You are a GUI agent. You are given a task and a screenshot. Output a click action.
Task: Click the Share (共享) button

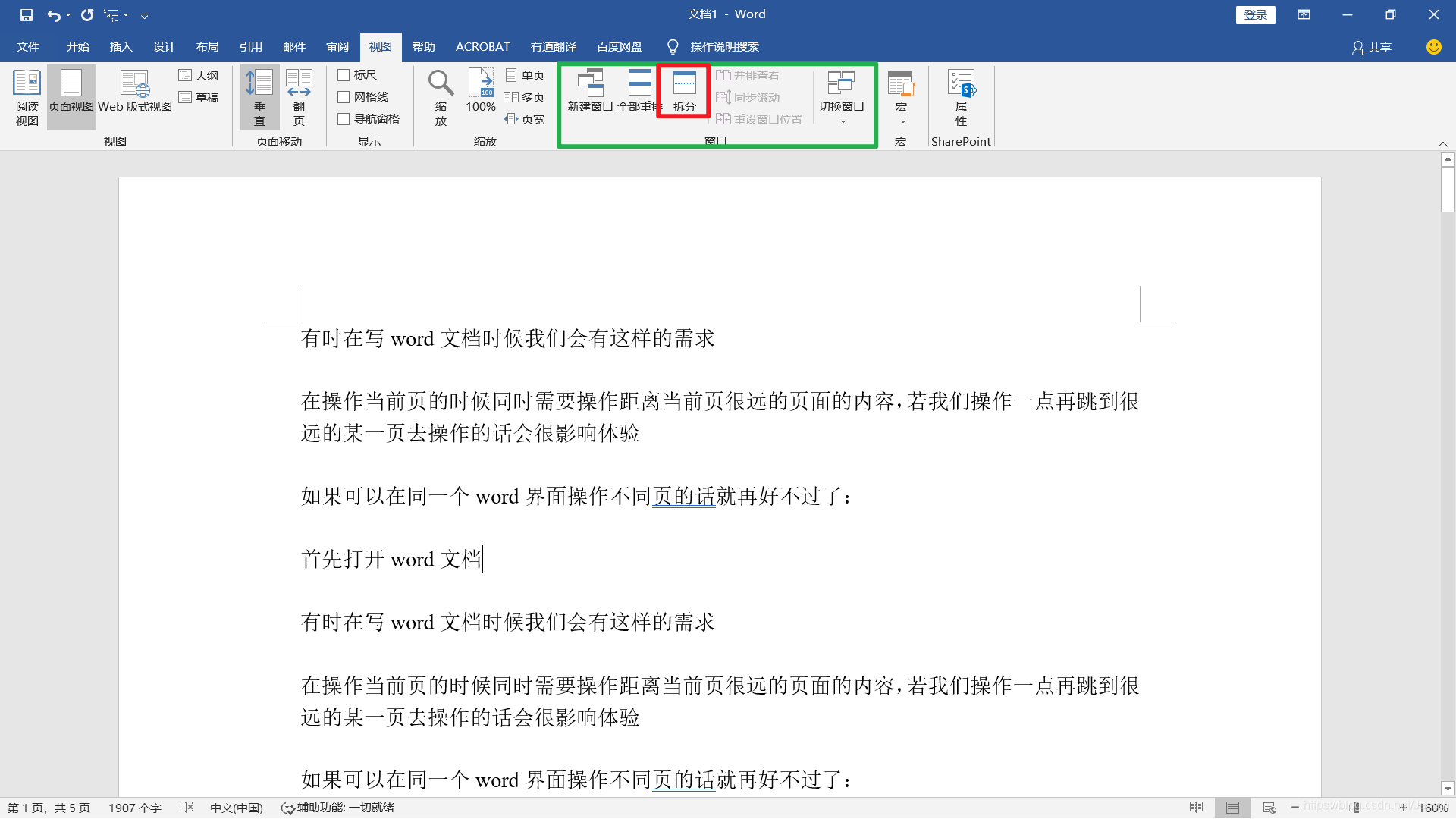tap(1371, 48)
